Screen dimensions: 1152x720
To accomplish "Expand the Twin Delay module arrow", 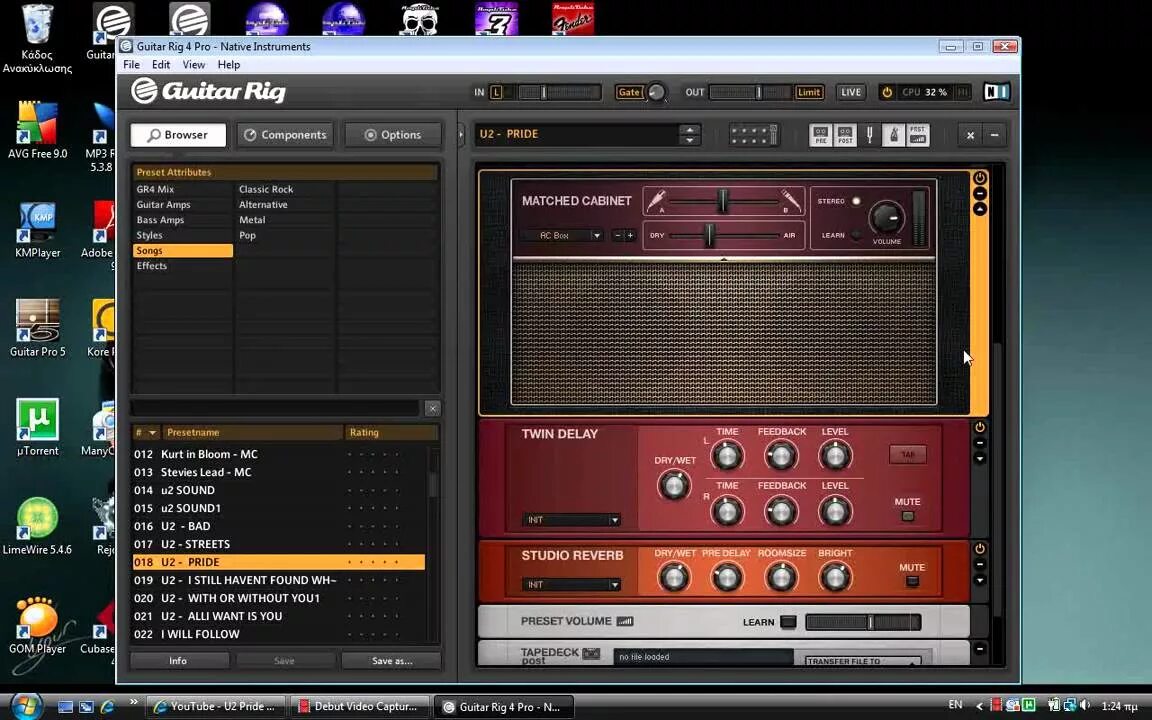I will pos(979,458).
